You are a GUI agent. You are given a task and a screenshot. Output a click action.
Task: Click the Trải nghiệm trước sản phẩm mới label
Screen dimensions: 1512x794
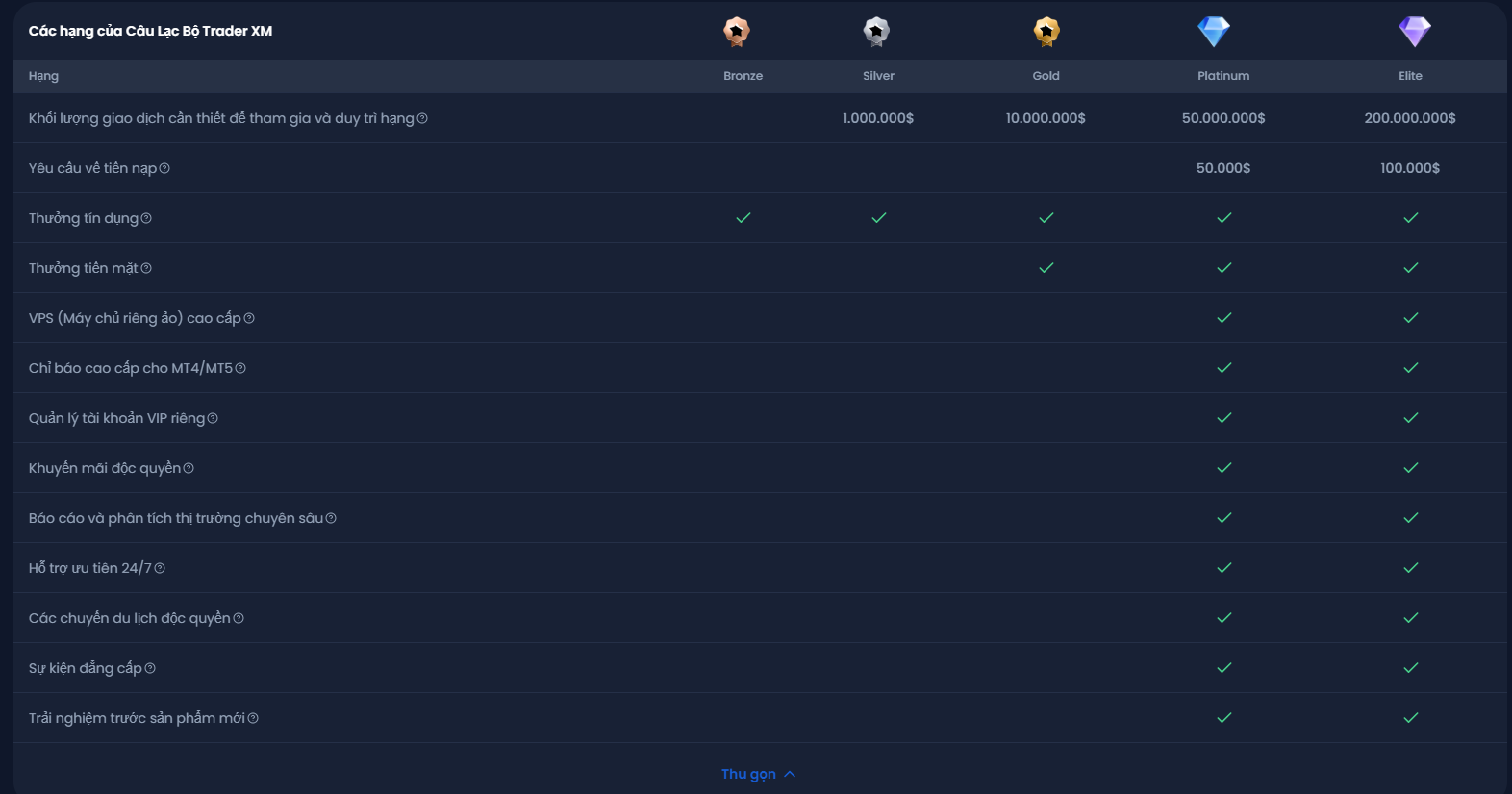pos(137,718)
